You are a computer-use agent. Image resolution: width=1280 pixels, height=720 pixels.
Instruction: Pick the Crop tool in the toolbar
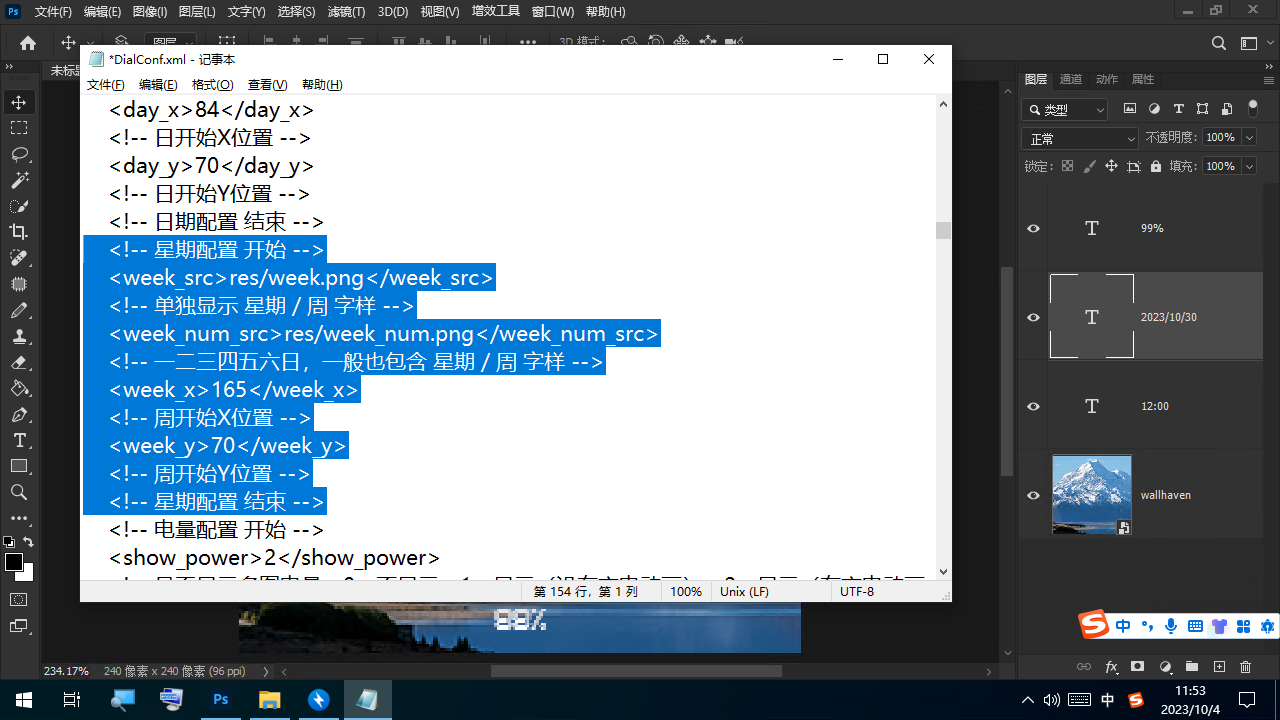19,232
